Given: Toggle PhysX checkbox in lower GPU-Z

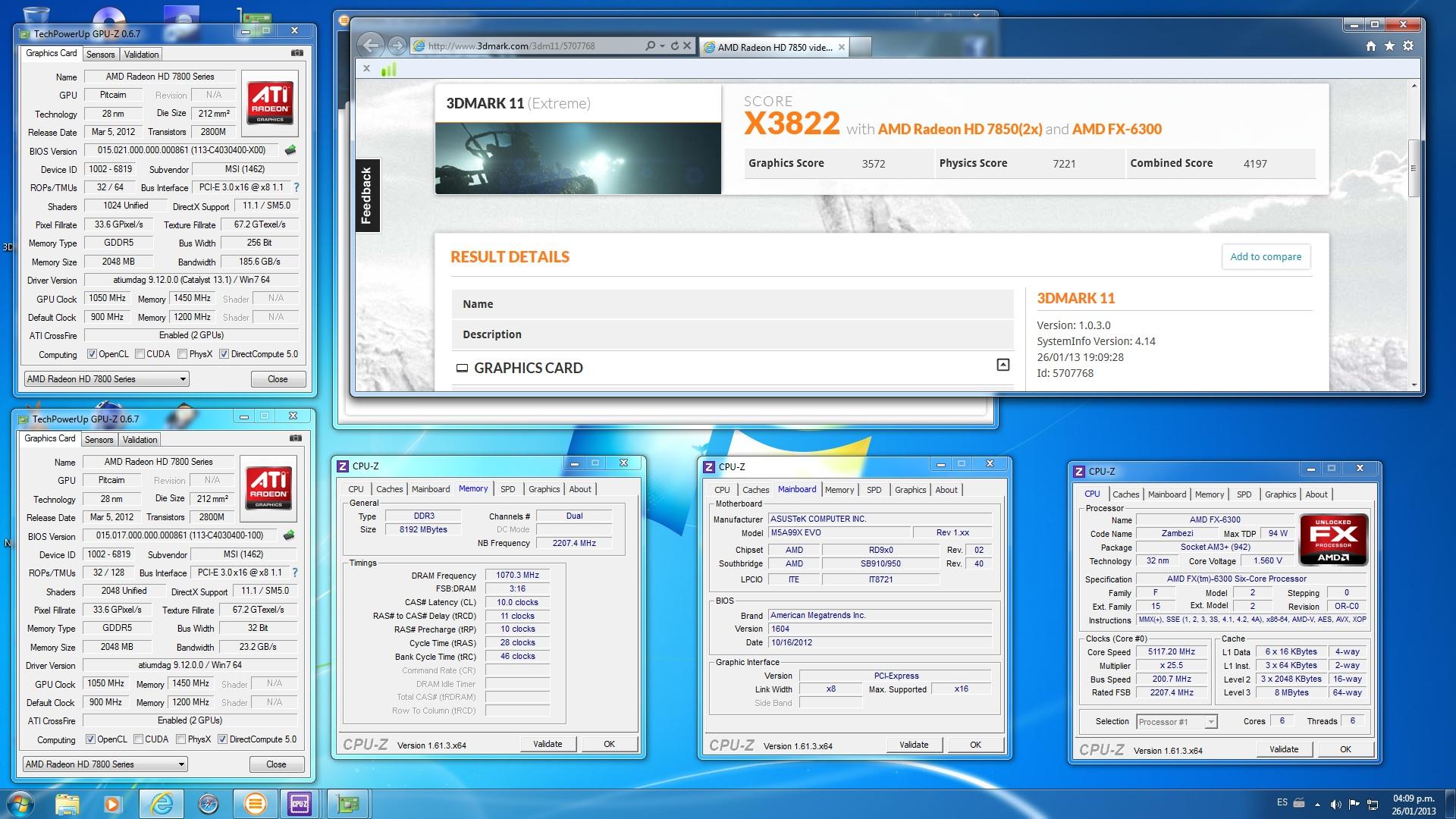Looking at the screenshot, I should [181, 739].
